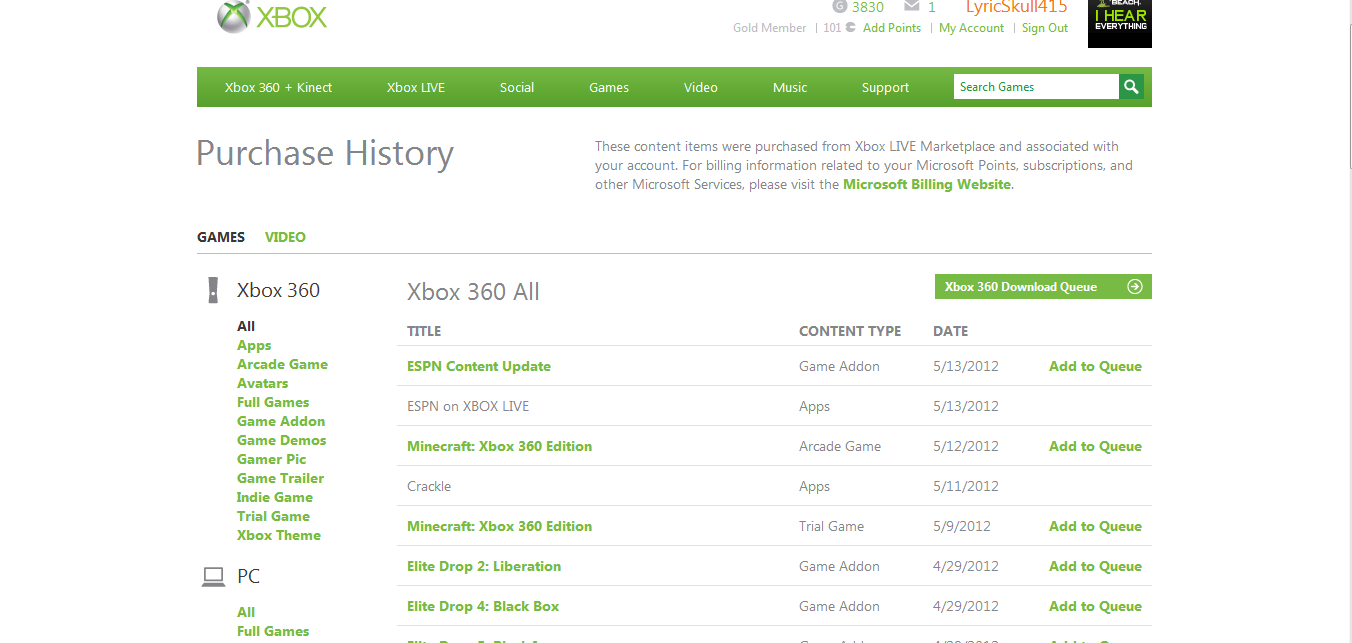1352x643 pixels.
Task: Click in the Search Games field
Action: pos(1036,87)
